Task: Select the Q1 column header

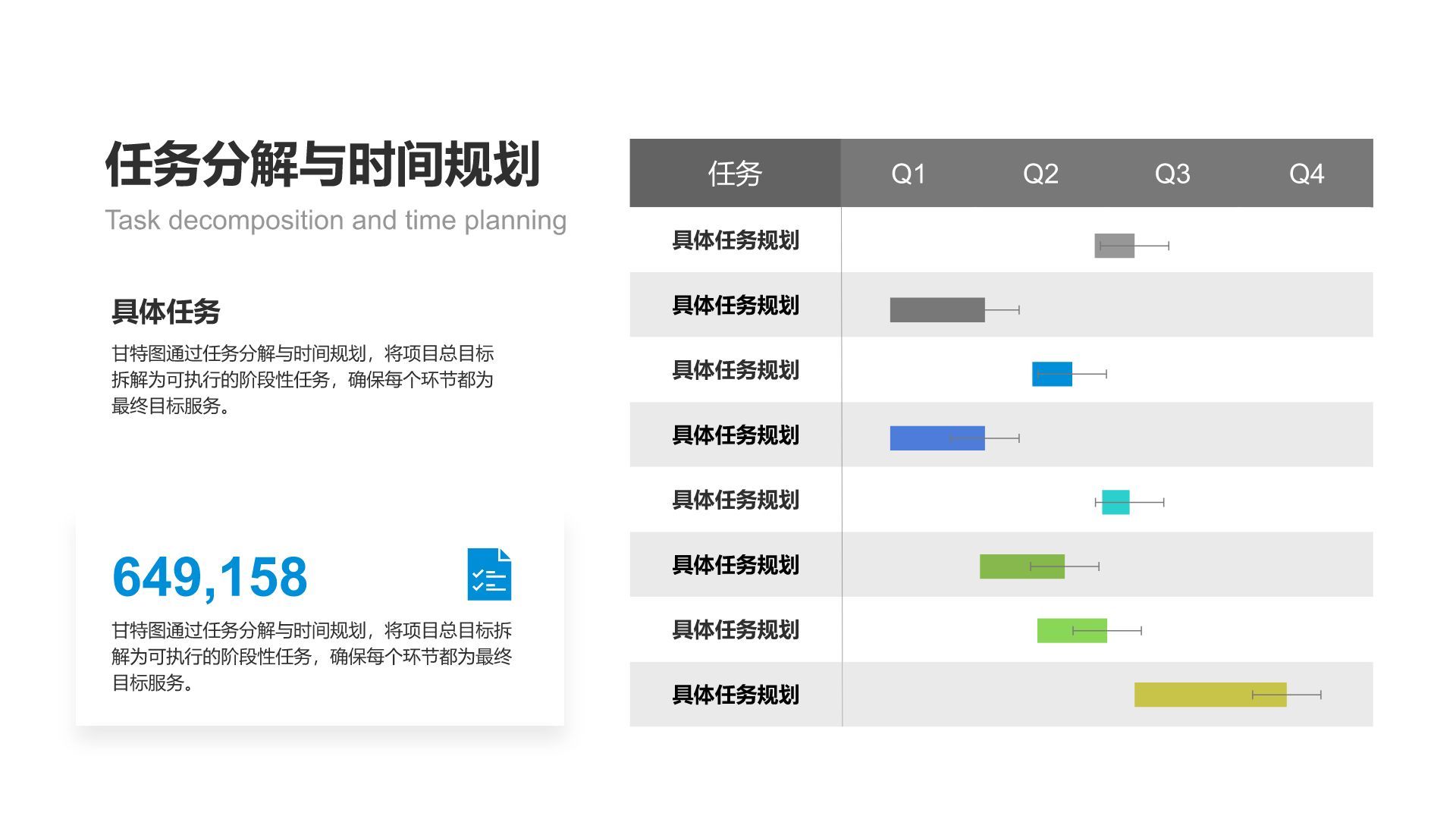Action: pos(907,174)
